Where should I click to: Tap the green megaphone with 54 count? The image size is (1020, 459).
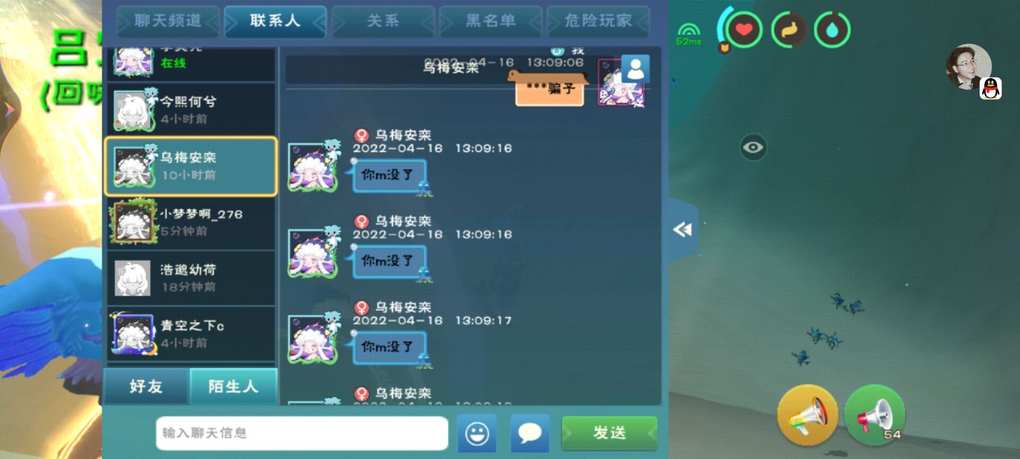pos(875,415)
